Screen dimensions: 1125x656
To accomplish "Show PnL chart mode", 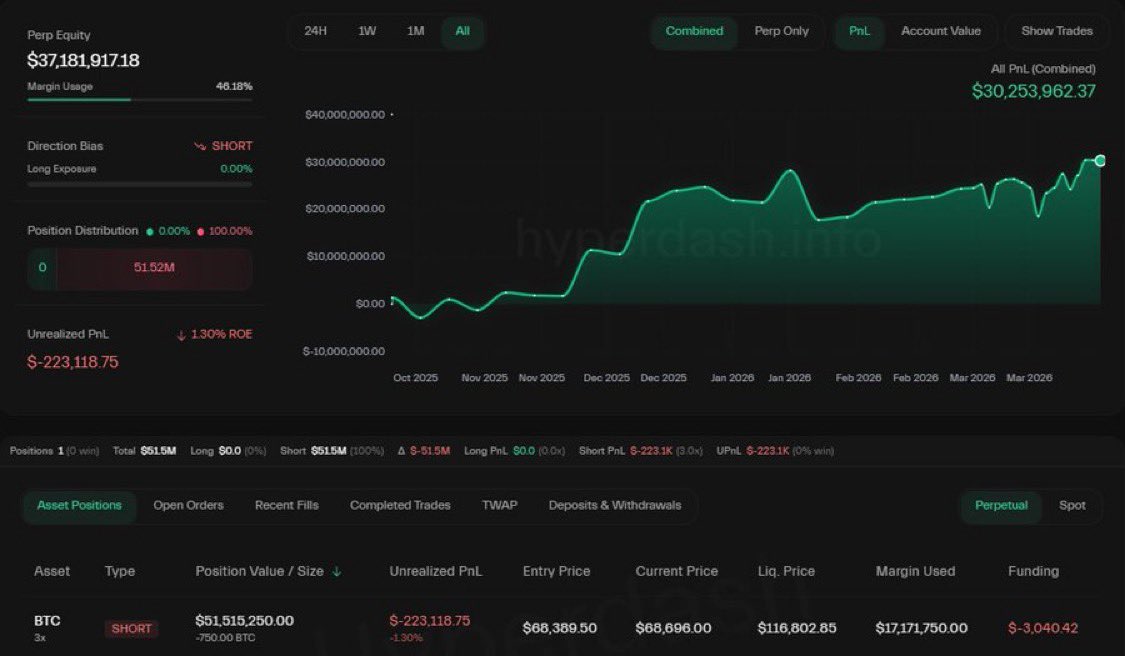I will [859, 31].
